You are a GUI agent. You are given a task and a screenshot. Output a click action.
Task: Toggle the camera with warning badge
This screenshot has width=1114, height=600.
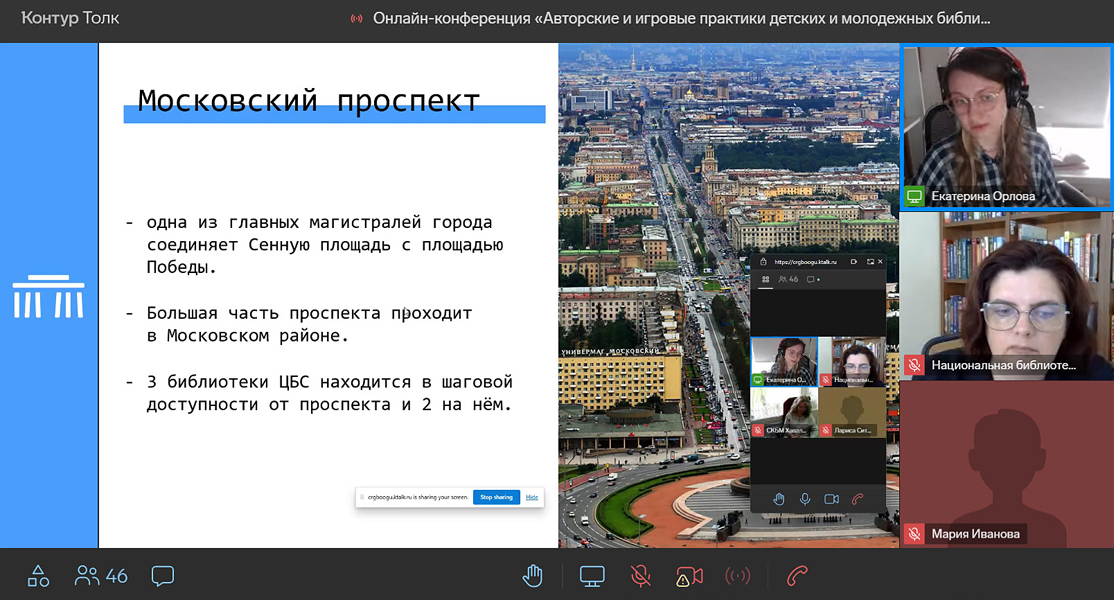(689, 576)
